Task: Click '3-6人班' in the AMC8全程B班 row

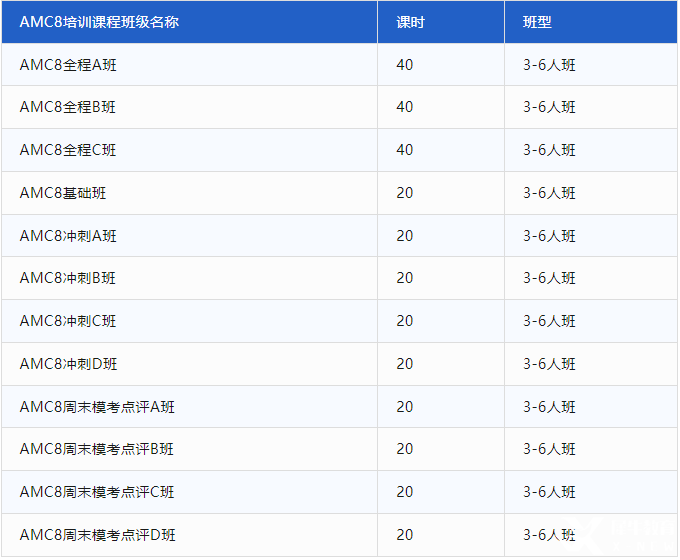Action: coord(549,107)
